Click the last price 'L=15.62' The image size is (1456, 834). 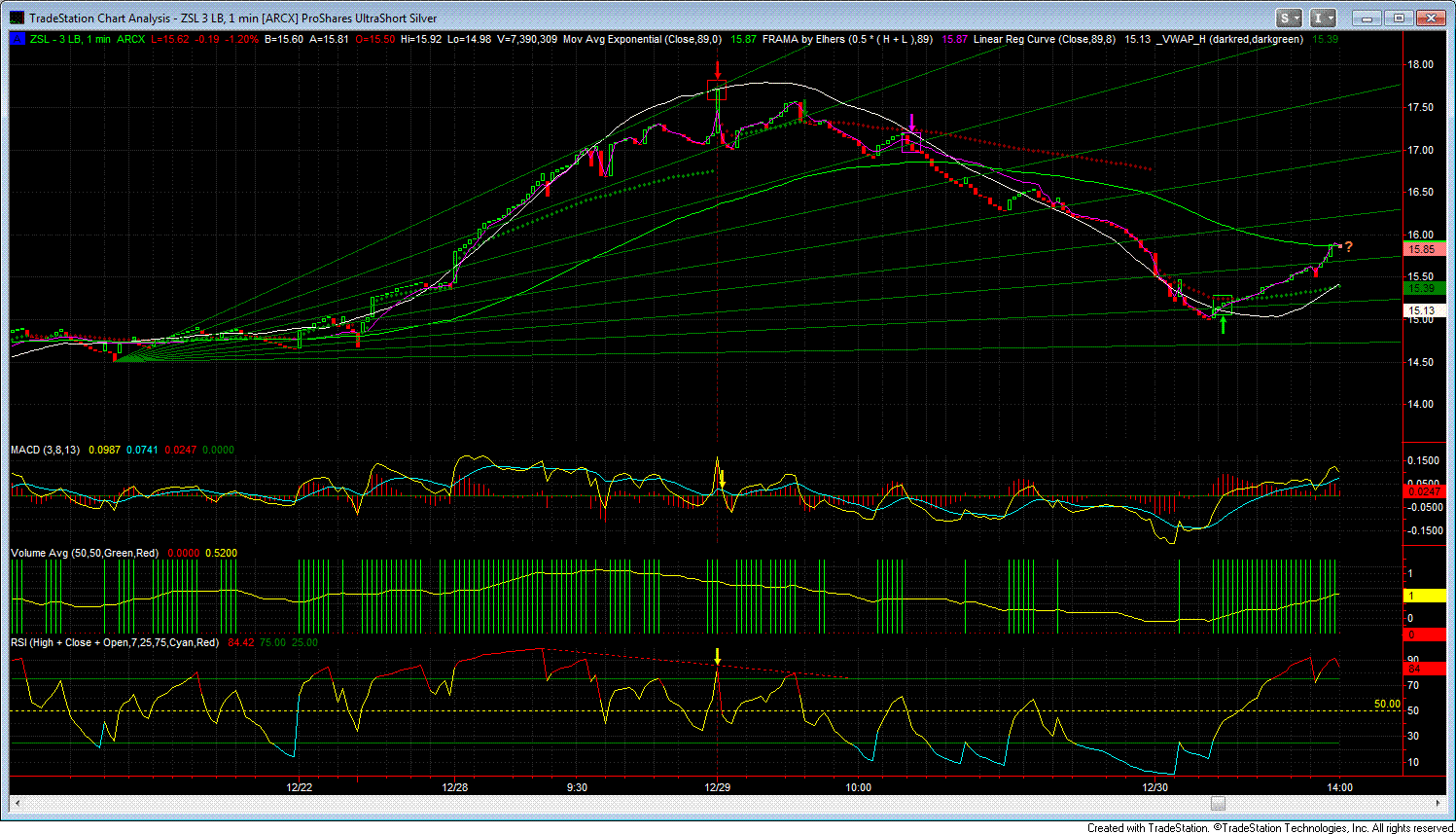pyautogui.click(x=170, y=40)
